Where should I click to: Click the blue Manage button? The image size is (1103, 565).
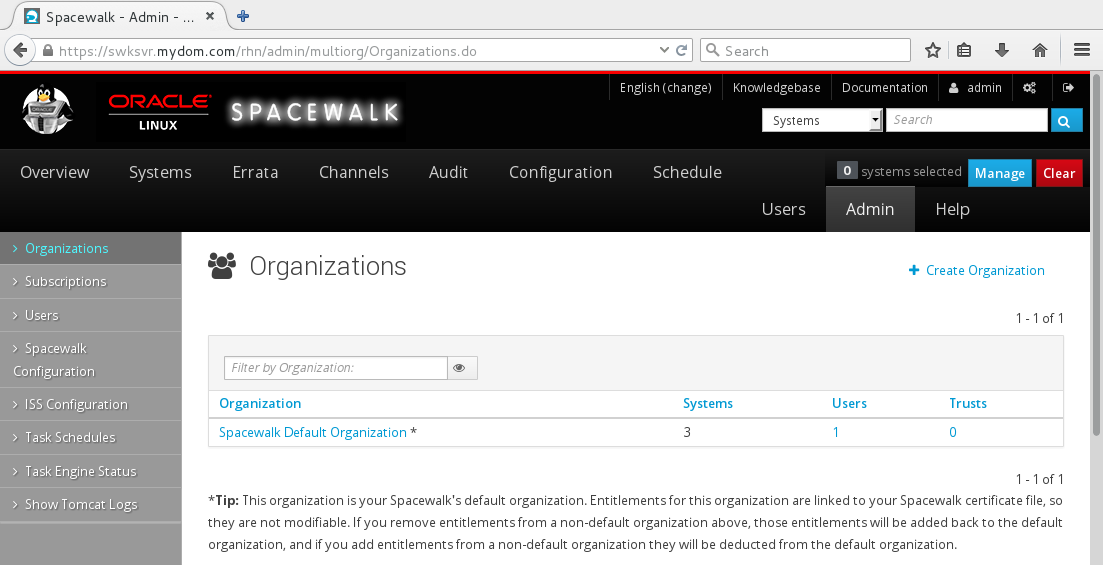[1000, 173]
